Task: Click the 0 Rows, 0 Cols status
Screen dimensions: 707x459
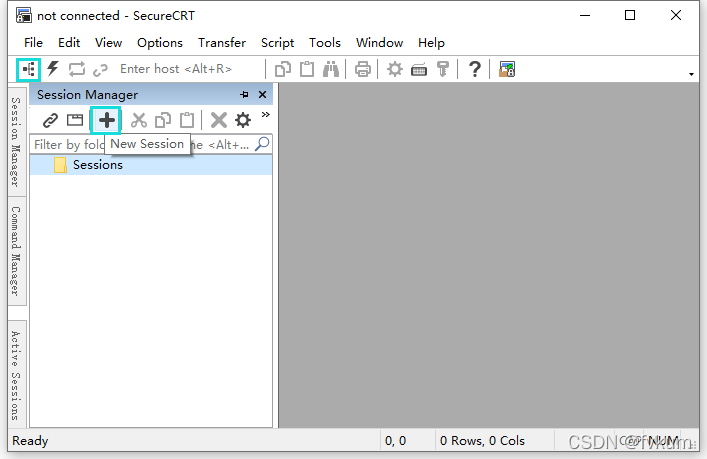Action: [x=482, y=441]
